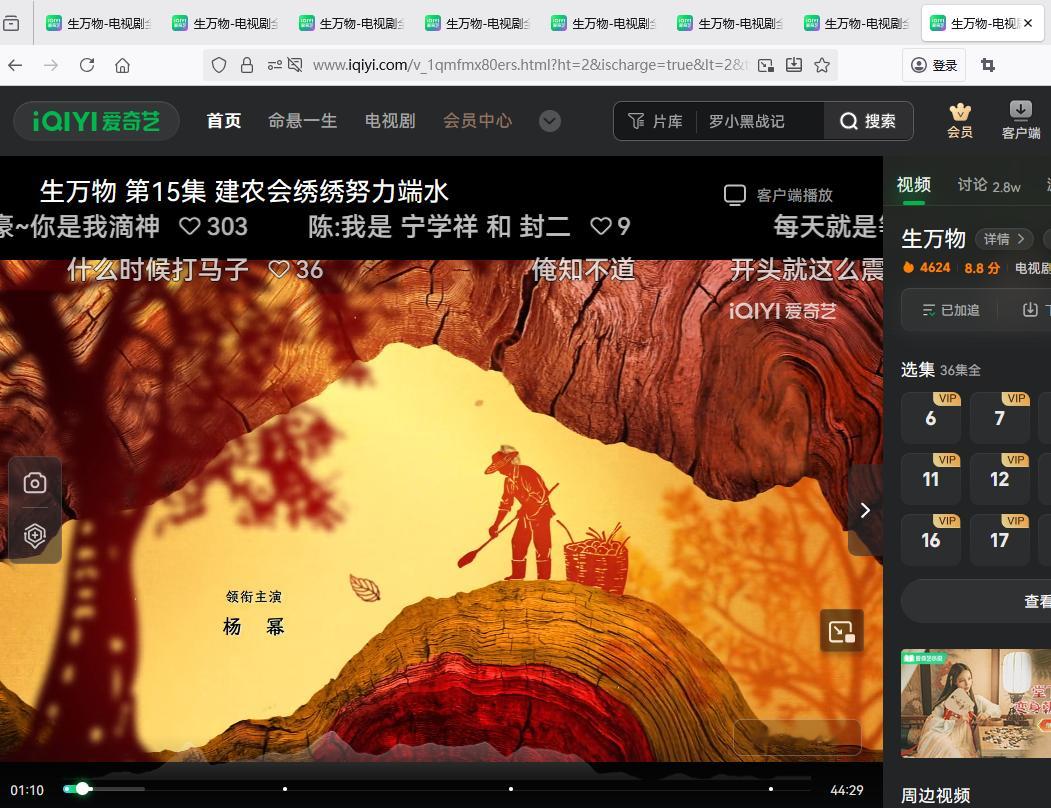The width and height of the screenshot is (1051, 808).
Task: Click the iQIYI logo
Action: (x=97, y=121)
